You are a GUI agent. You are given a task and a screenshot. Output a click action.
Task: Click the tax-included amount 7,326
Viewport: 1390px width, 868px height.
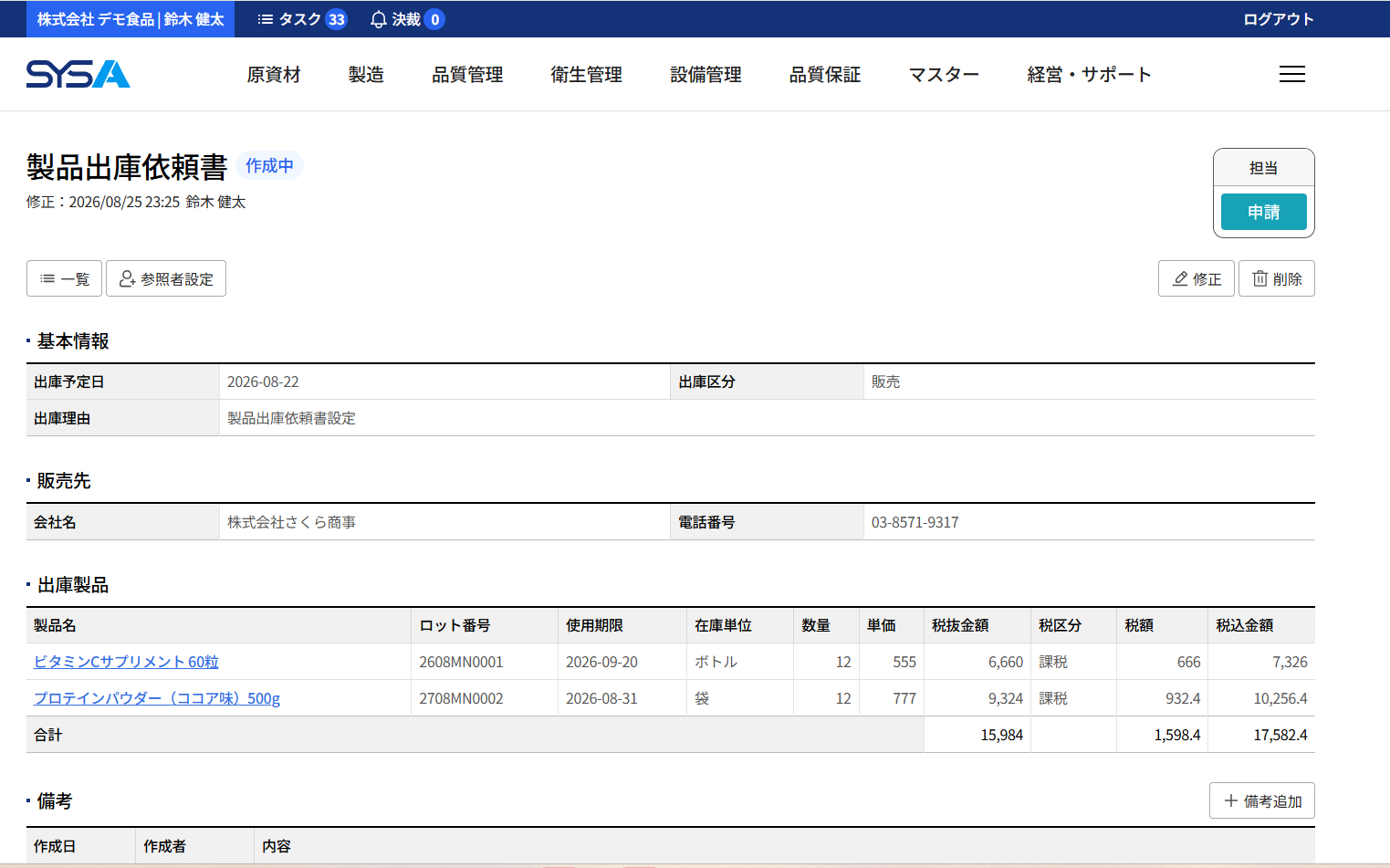[1290, 662]
